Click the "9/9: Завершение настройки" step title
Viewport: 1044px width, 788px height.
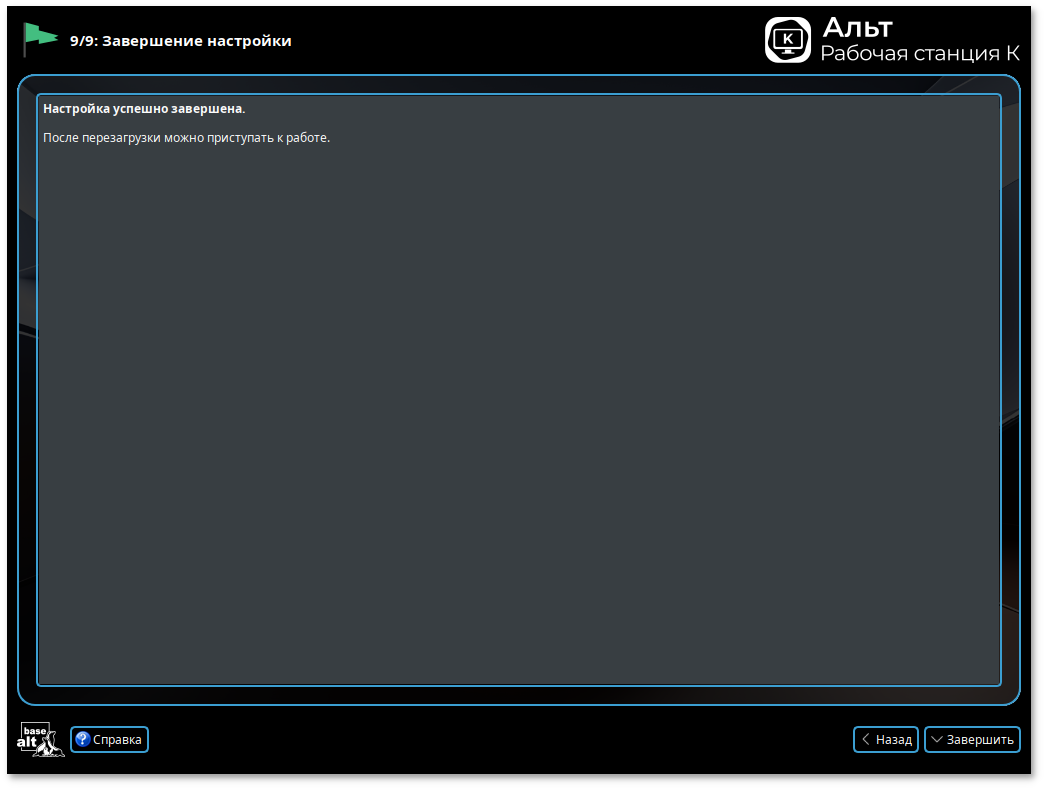181,41
